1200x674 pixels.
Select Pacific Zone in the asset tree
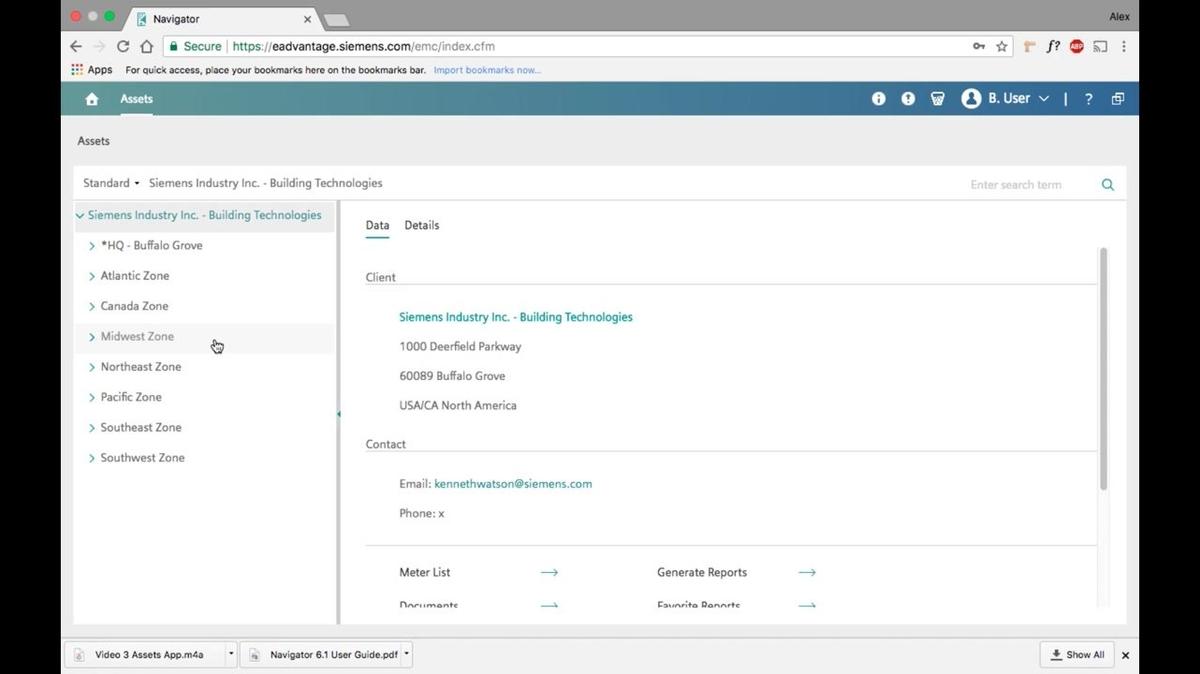(x=131, y=397)
